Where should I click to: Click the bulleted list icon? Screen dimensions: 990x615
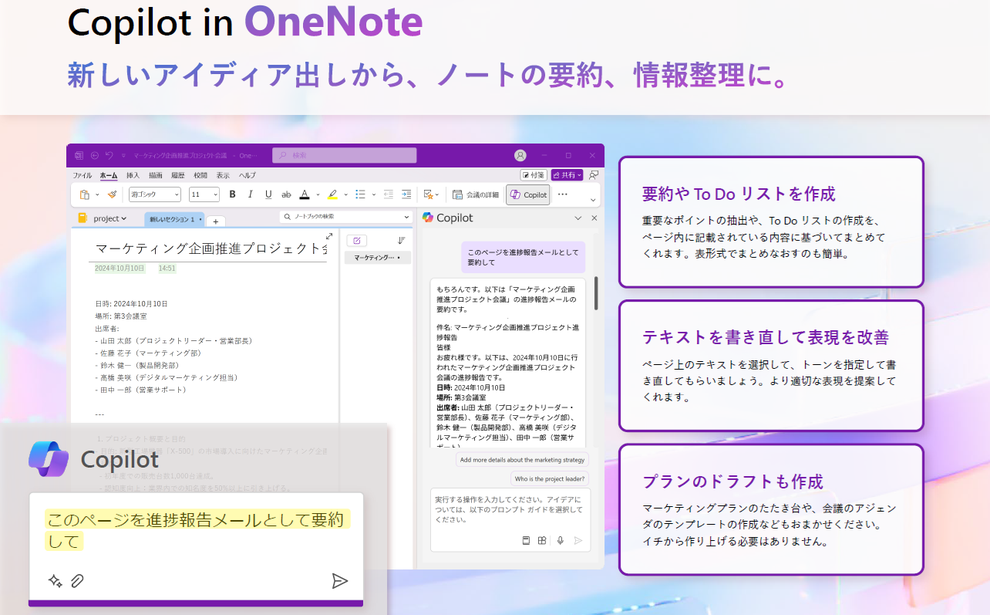coord(361,194)
